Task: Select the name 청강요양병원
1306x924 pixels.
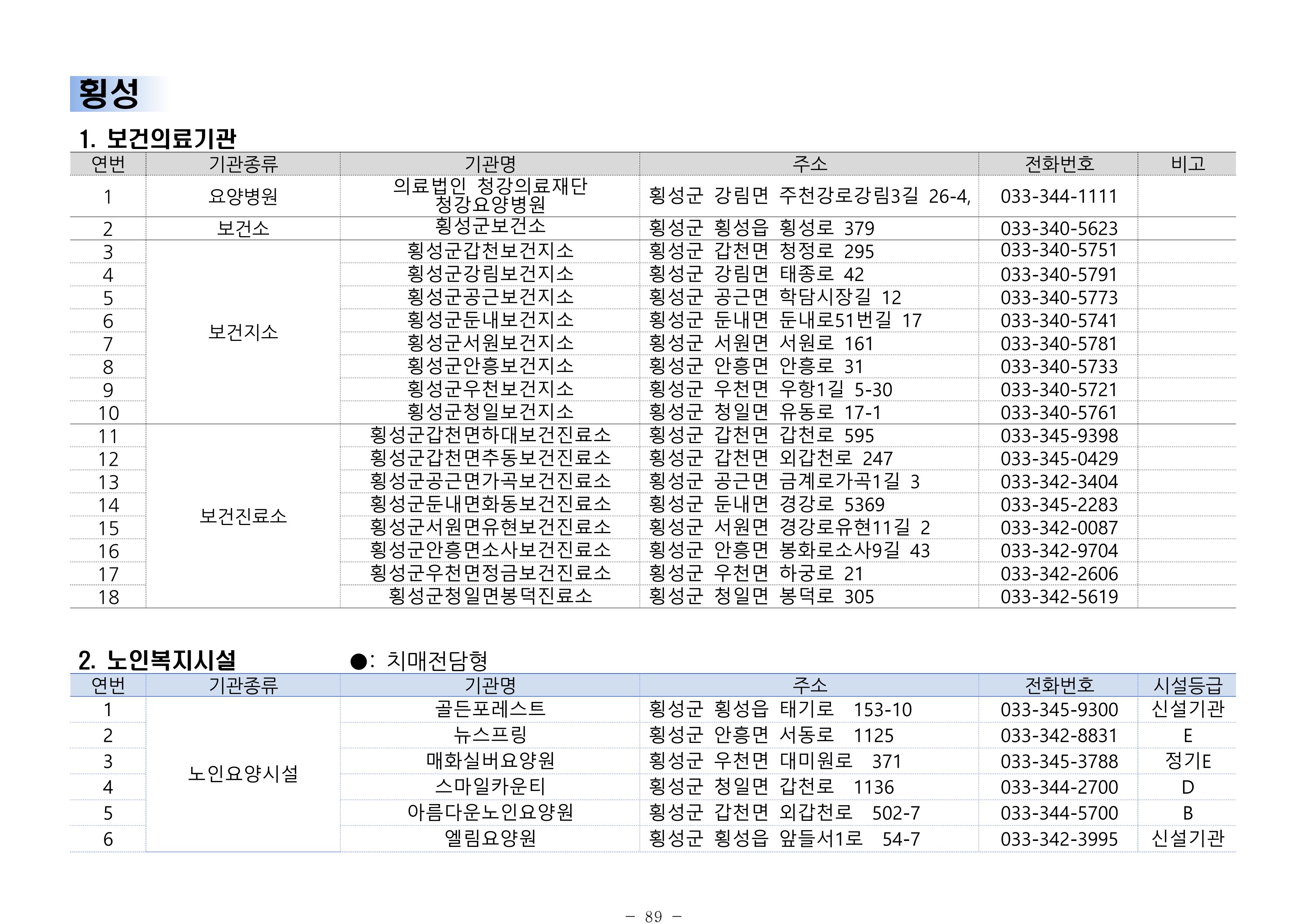Action: click(x=490, y=204)
